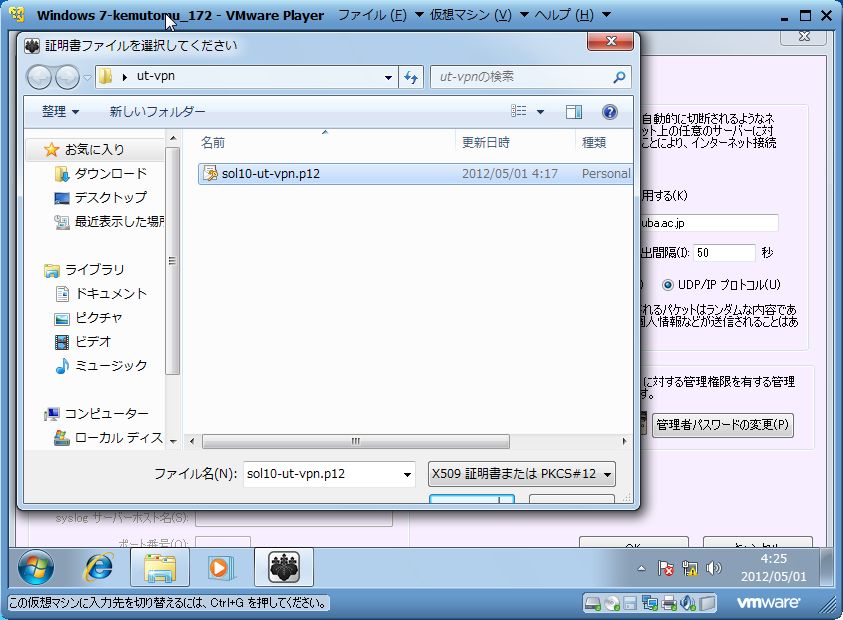
Task: Click the clock showing 4:25 in taskbar
Action: point(774,567)
